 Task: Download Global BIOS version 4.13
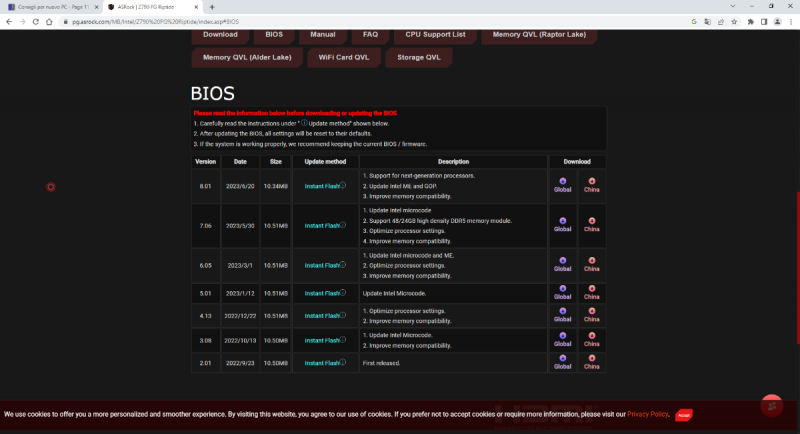(562, 315)
